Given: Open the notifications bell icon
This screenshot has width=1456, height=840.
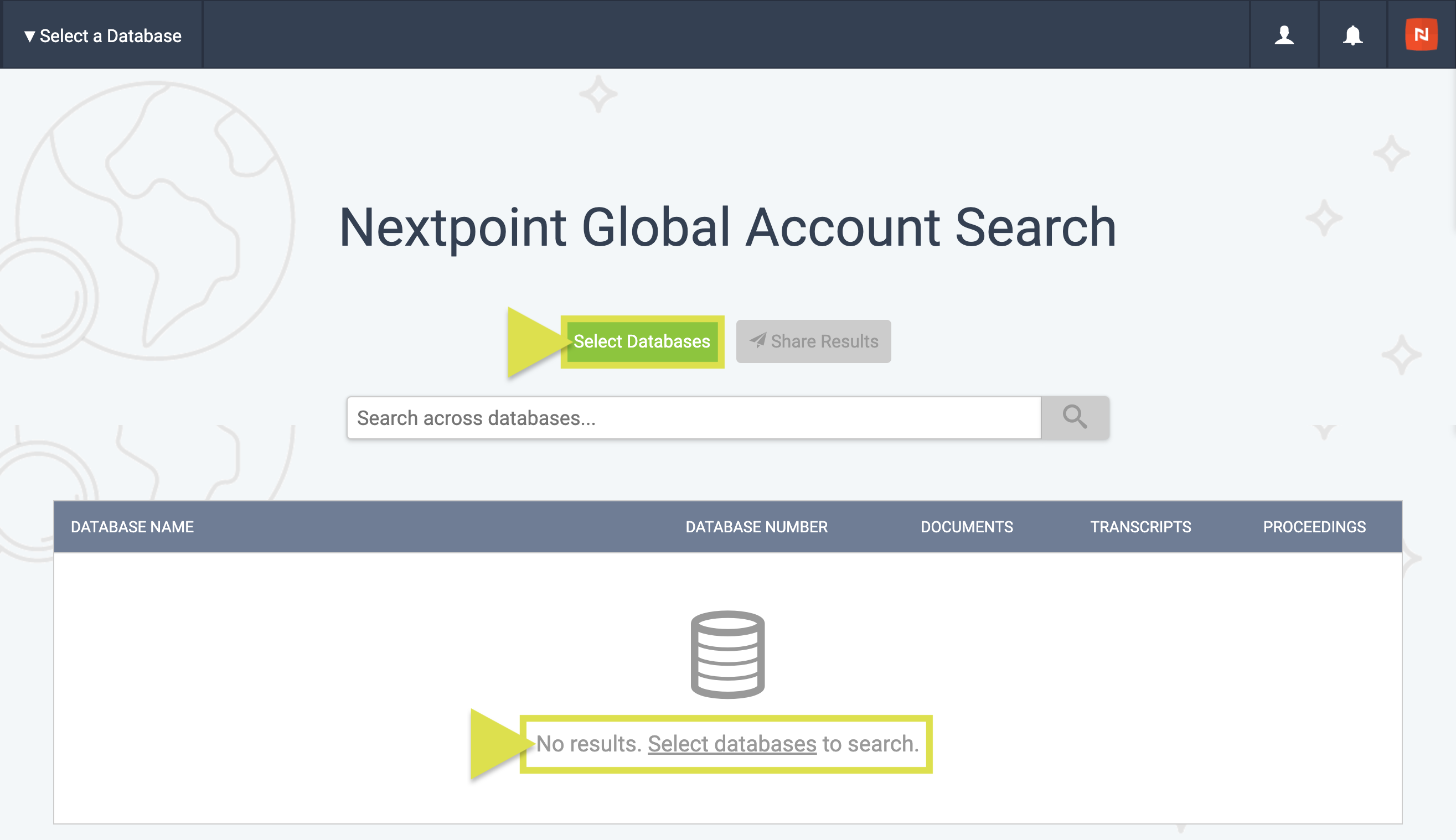Looking at the screenshot, I should (1352, 35).
